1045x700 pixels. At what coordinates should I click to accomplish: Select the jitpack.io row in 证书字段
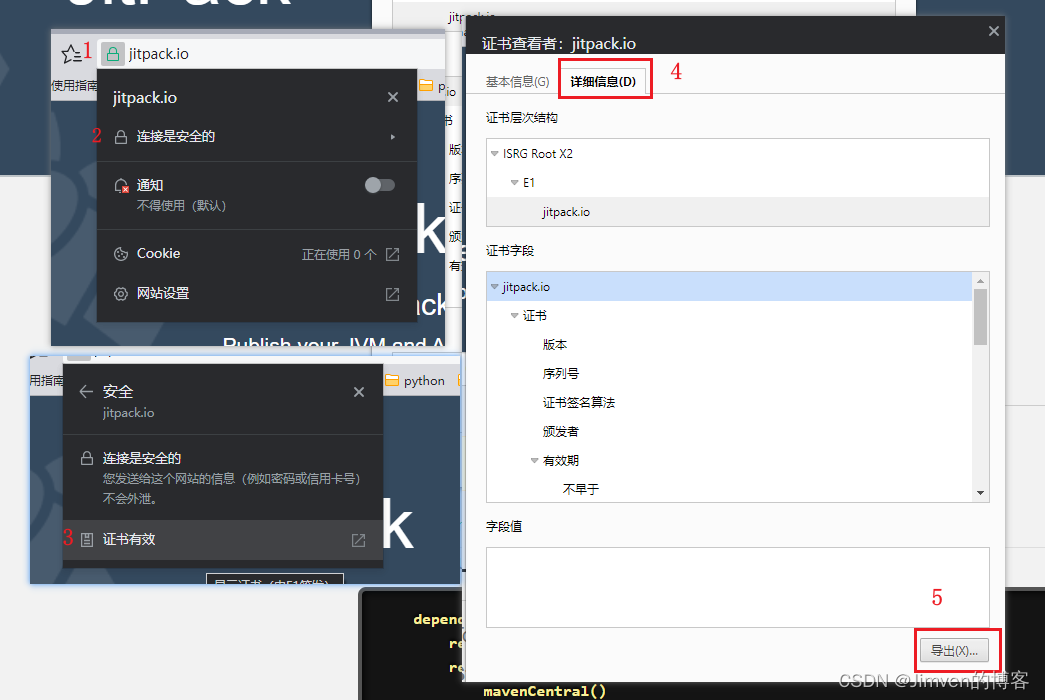coord(730,287)
